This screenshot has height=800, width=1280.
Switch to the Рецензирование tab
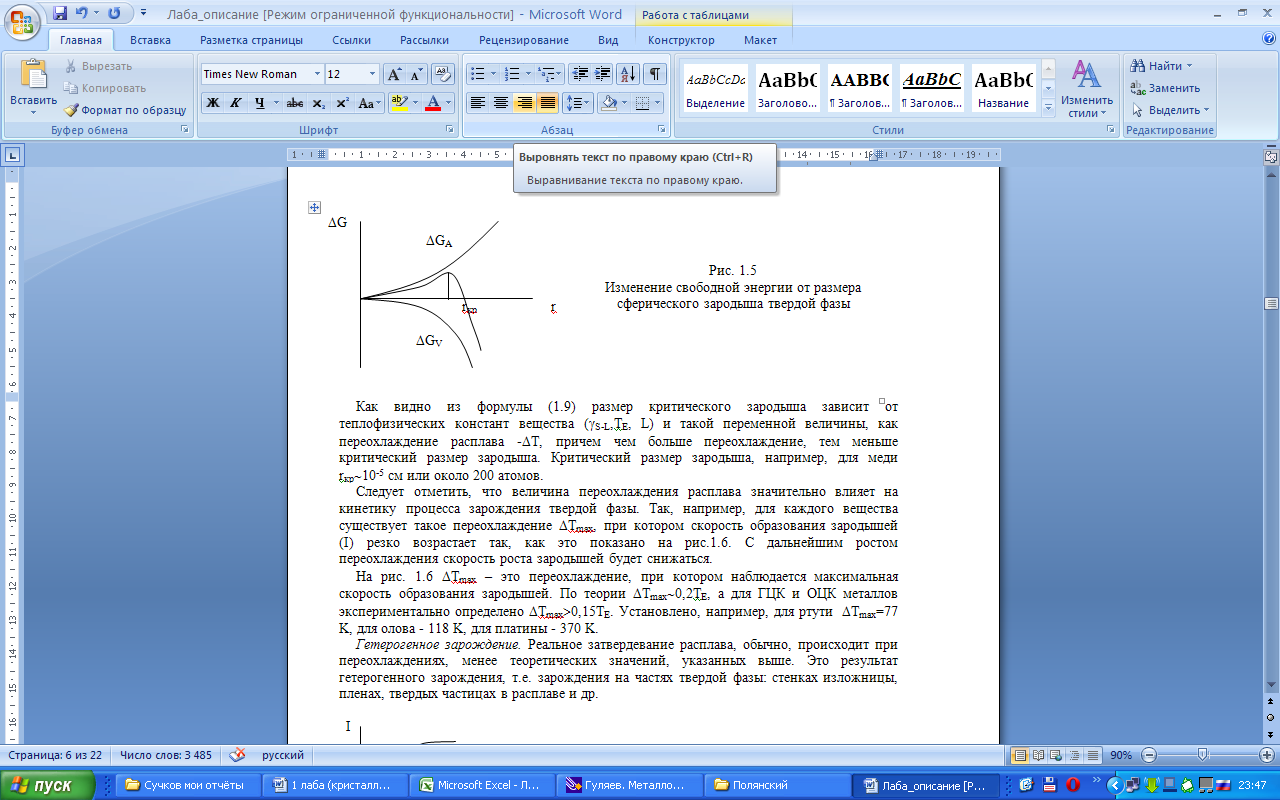coord(524,40)
